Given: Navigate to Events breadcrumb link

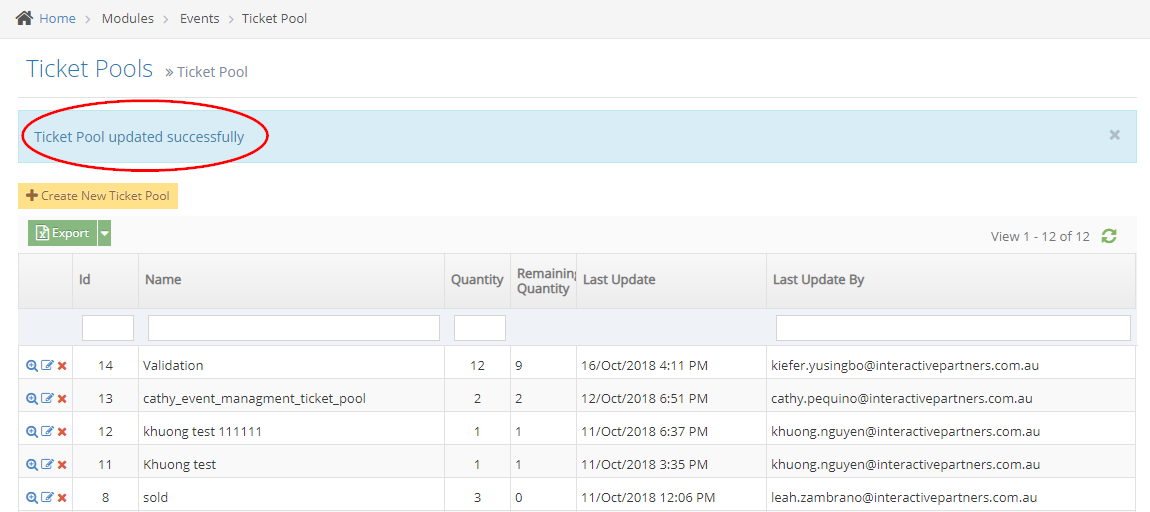Looking at the screenshot, I should pyautogui.click(x=201, y=19).
